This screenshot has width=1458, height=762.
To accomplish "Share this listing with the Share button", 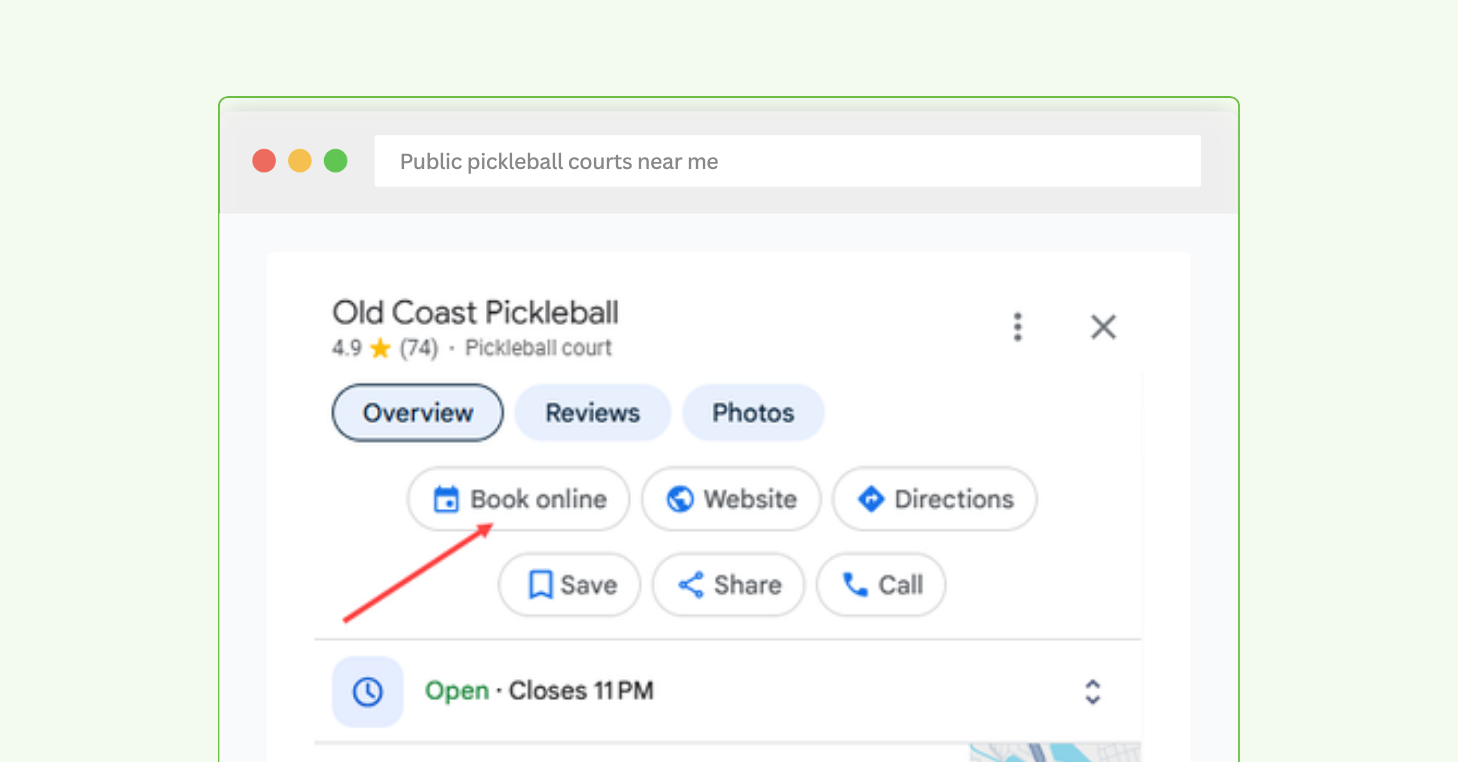I will [729, 585].
